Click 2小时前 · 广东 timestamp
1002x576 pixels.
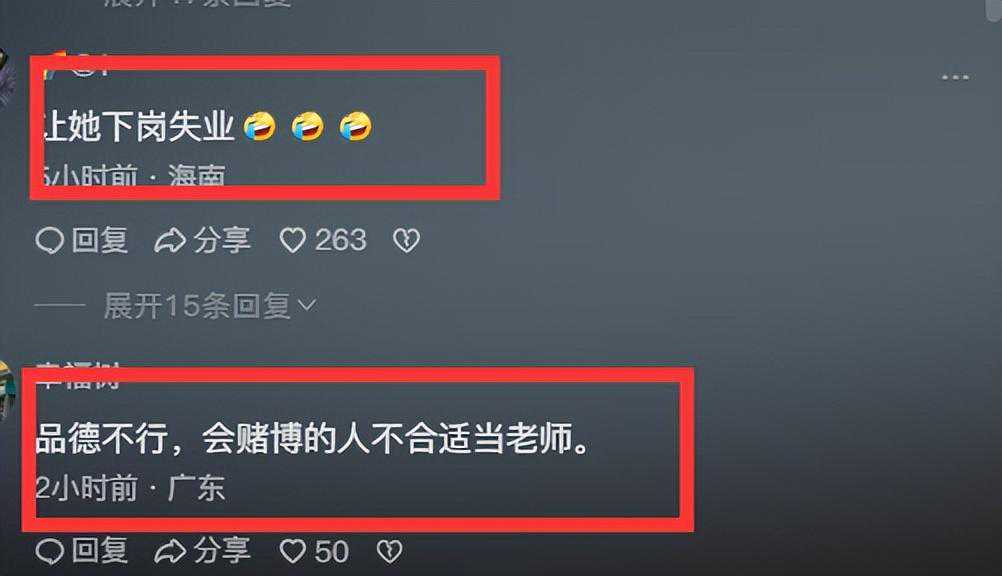(x=130, y=488)
